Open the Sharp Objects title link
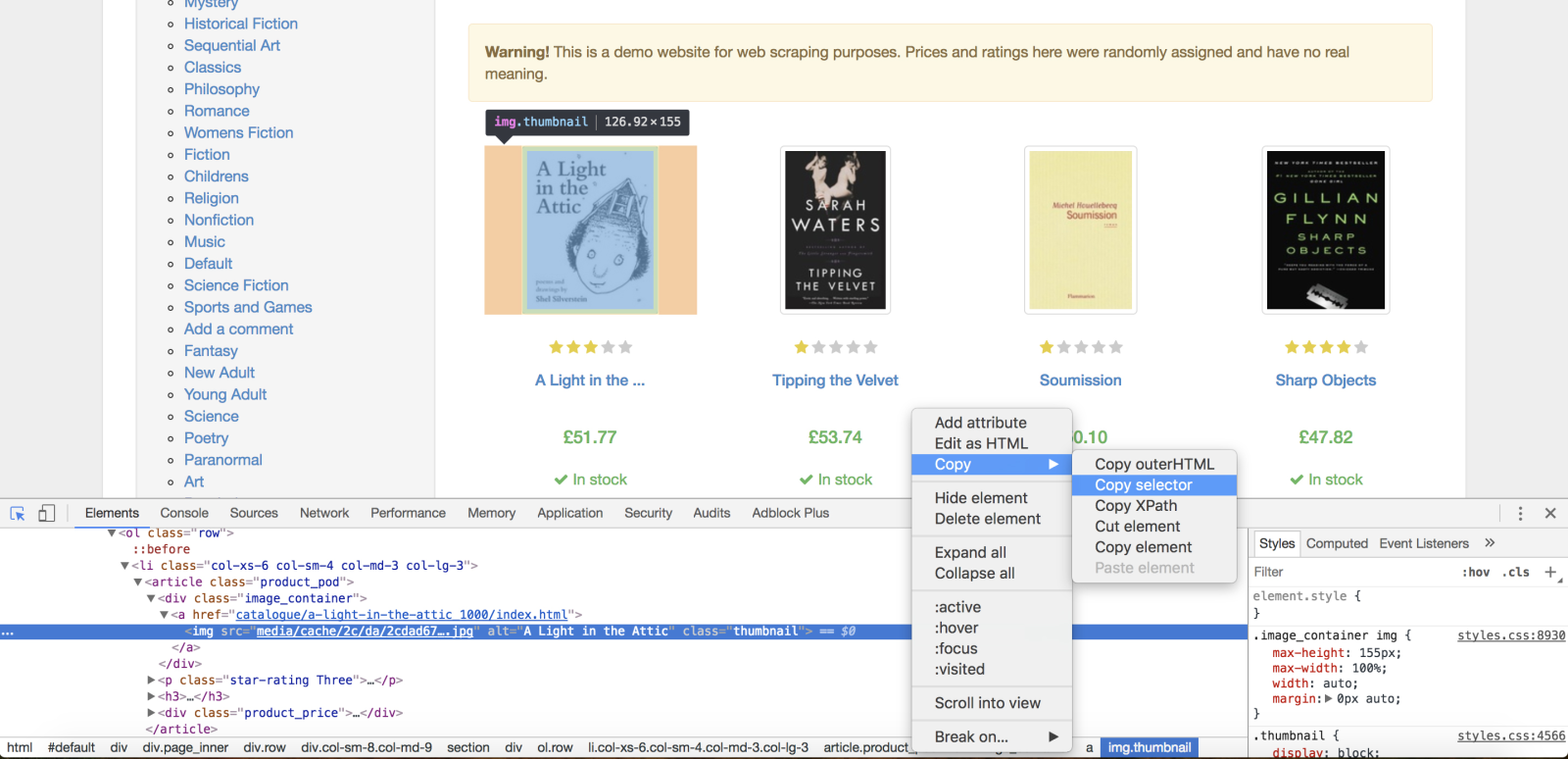The image size is (1568, 759). (x=1325, y=380)
